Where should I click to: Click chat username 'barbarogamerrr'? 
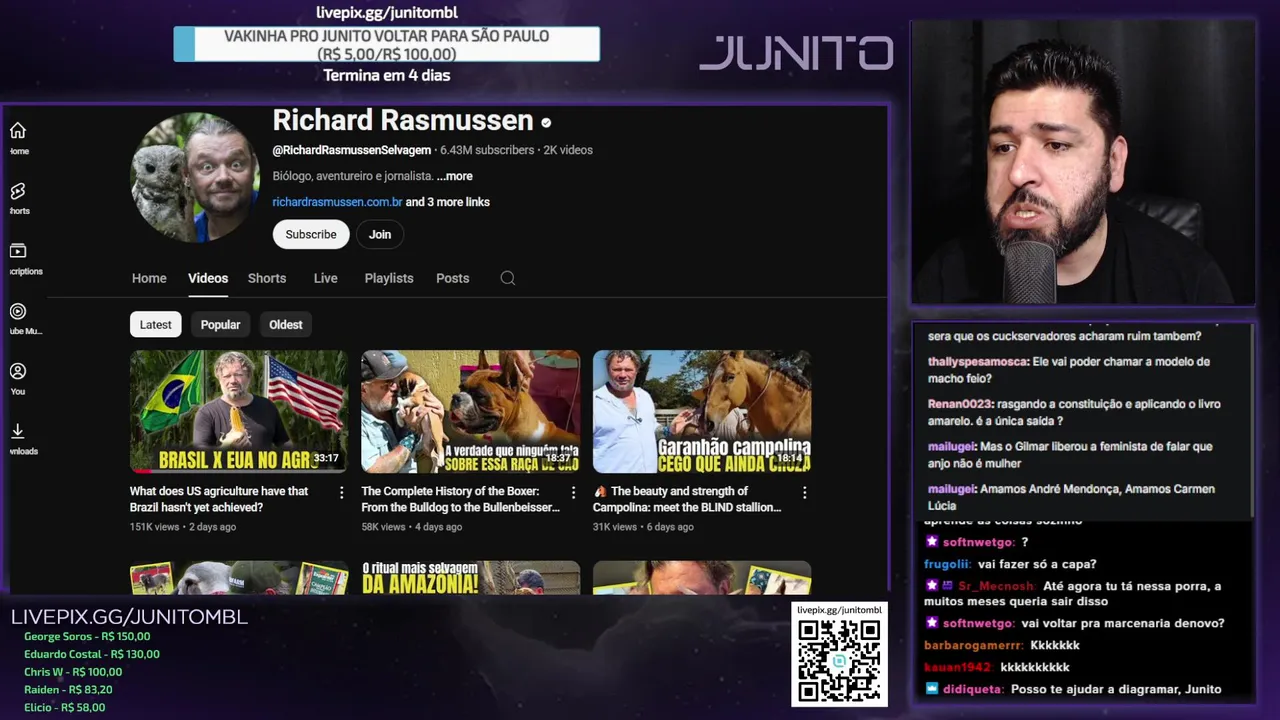tap(972, 645)
